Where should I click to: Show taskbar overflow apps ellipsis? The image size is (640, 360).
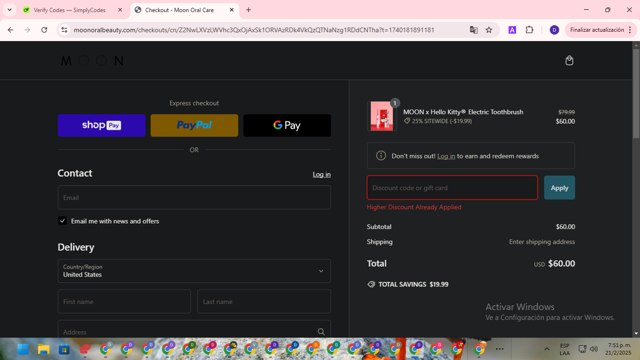pos(499,349)
